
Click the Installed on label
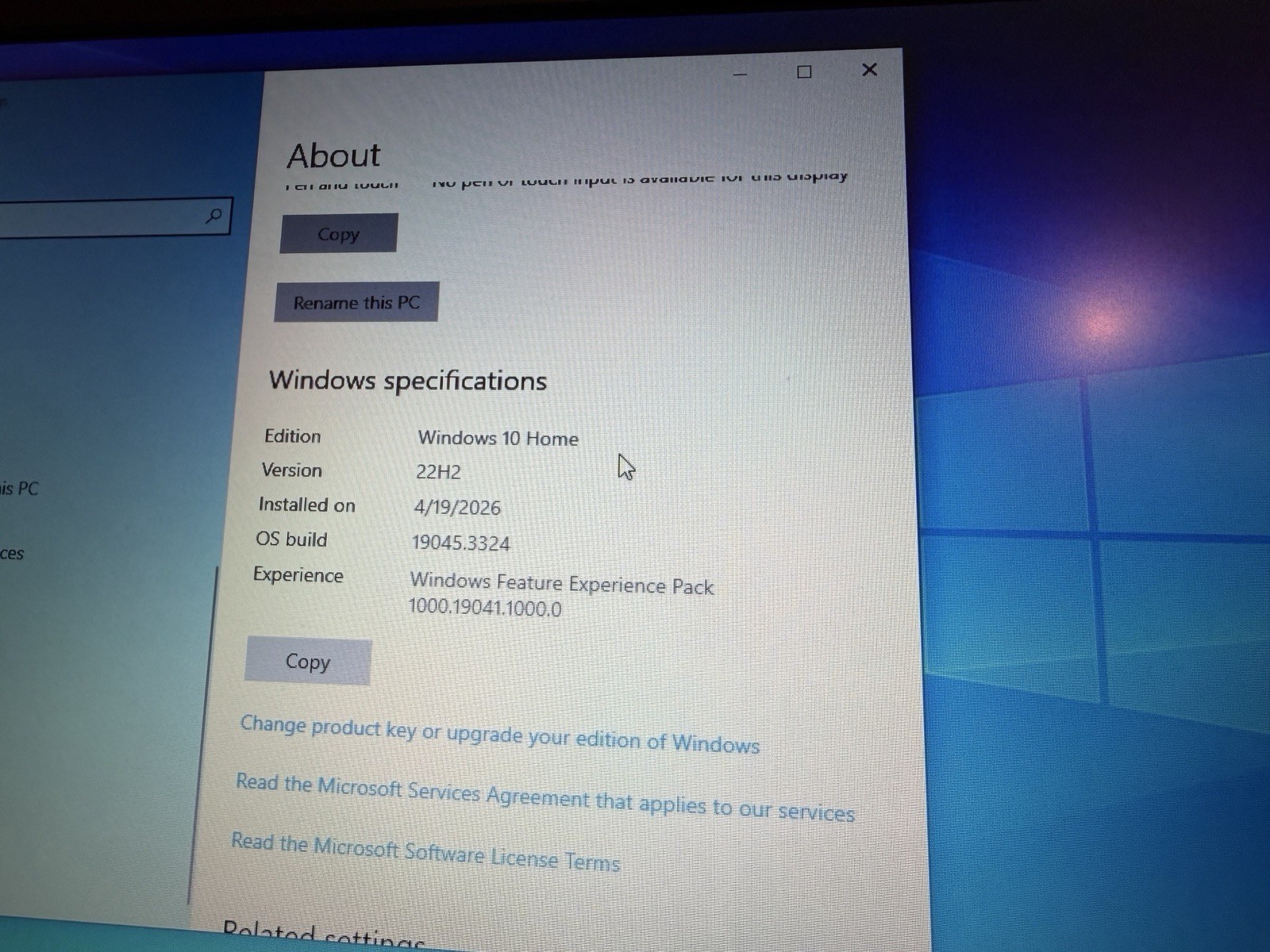(x=306, y=505)
